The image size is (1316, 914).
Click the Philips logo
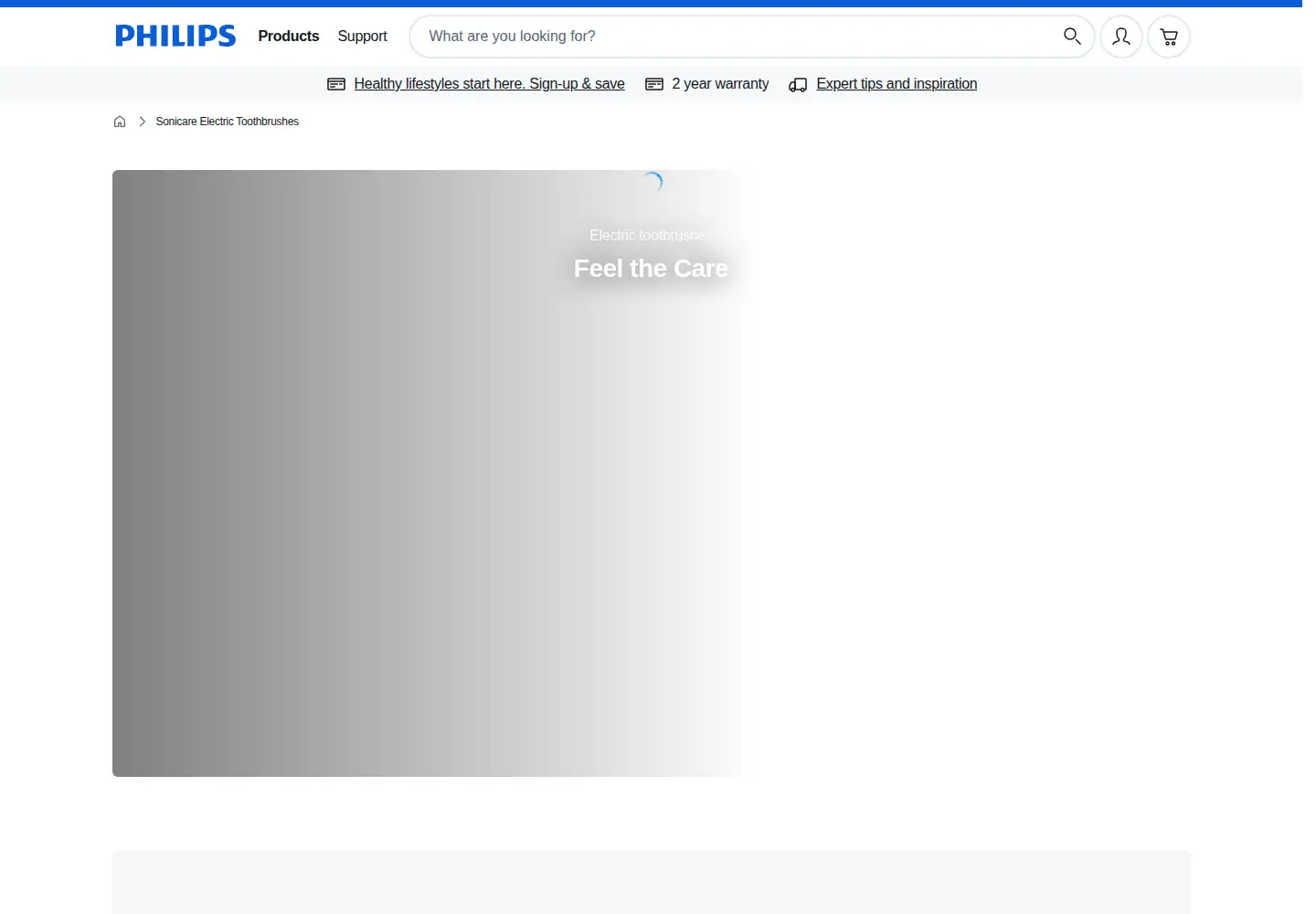tap(175, 36)
